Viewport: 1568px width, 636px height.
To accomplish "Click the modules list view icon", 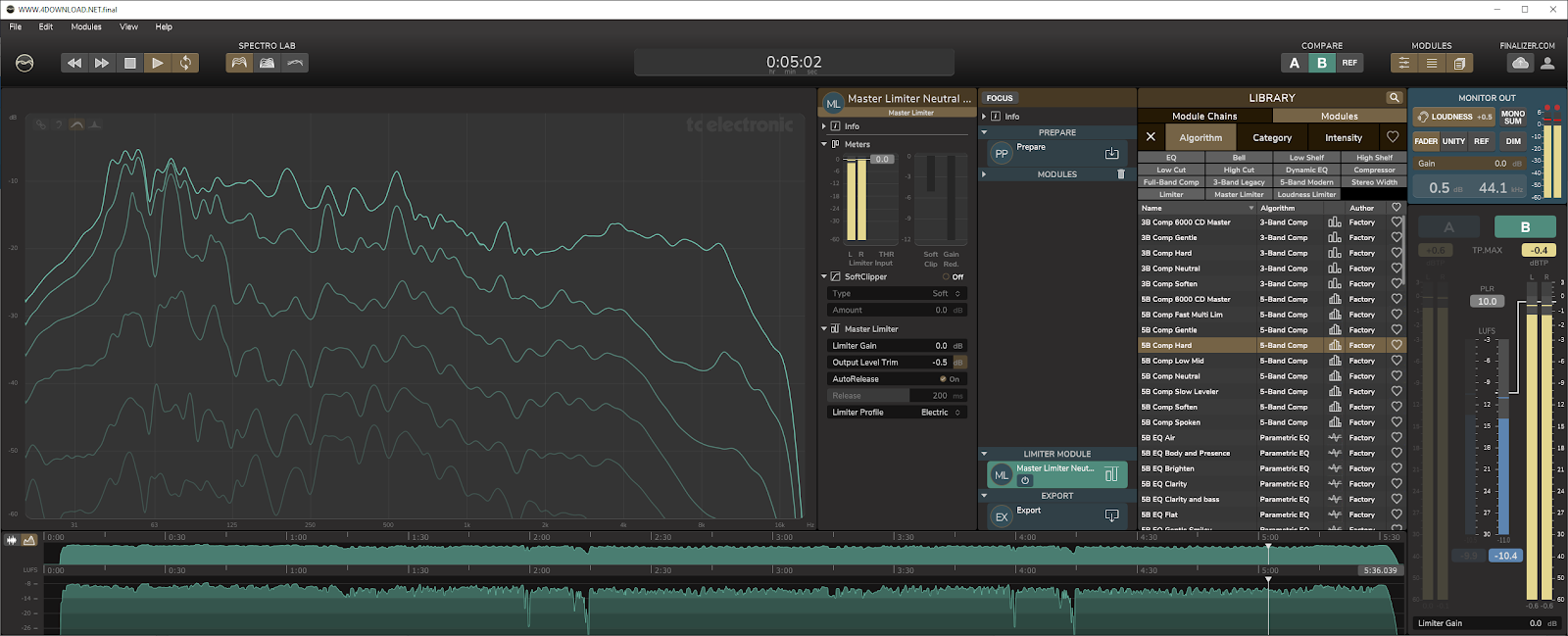I will [1432, 63].
